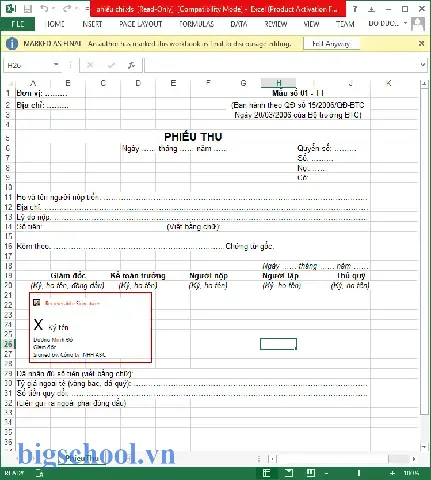Click inside the Name Box field
The image size is (431, 480).
pyautogui.click(x=28, y=65)
